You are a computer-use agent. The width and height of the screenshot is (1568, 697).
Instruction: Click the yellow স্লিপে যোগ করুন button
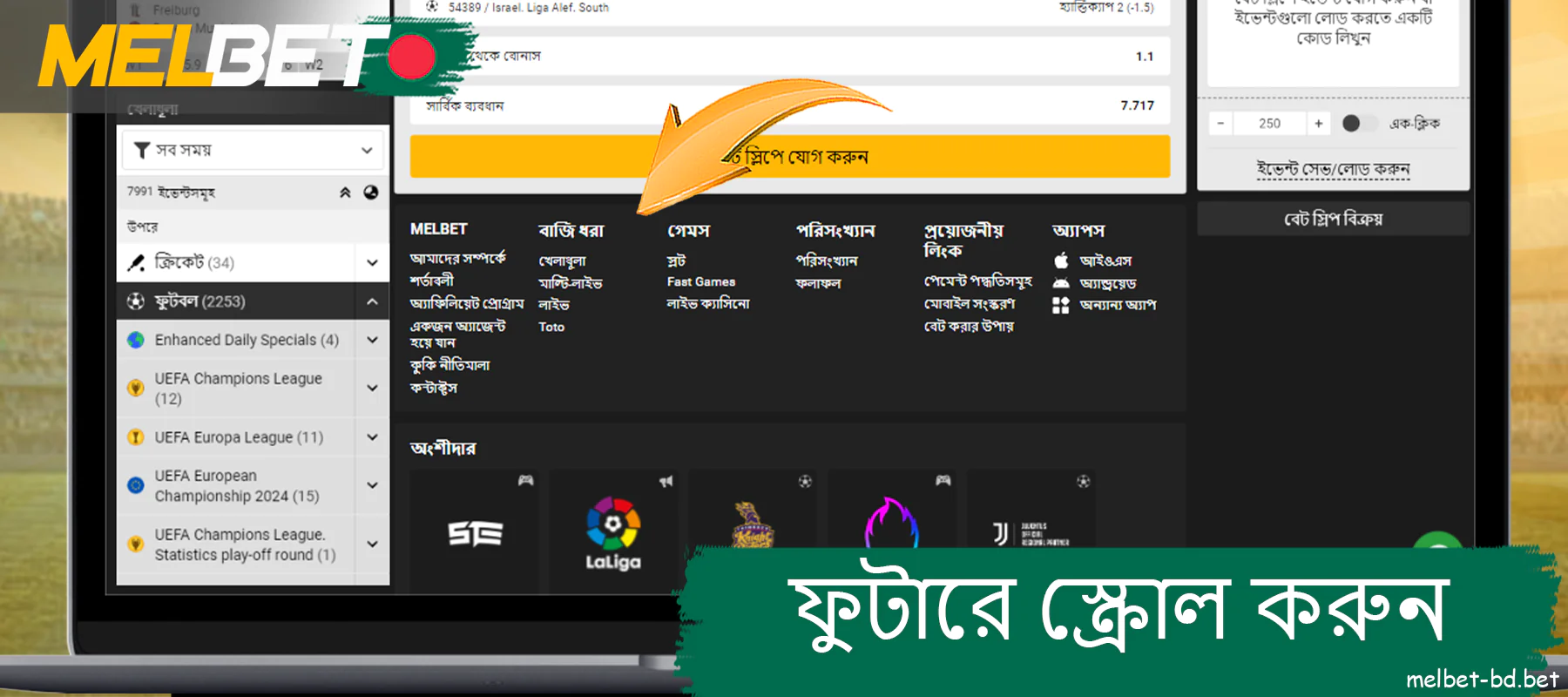click(790, 156)
